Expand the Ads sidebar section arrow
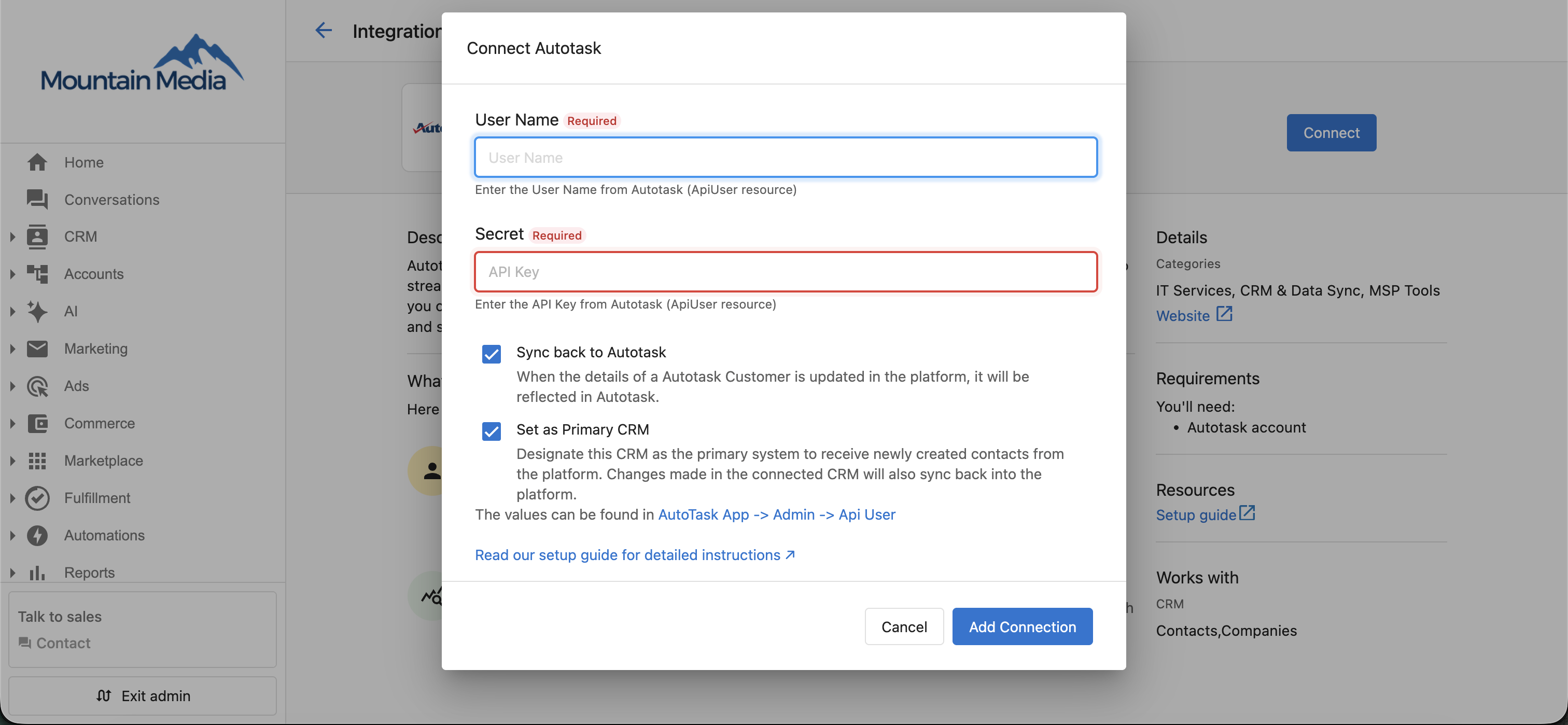This screenshot has height=725, width=1568. click(x=12, y=386)
